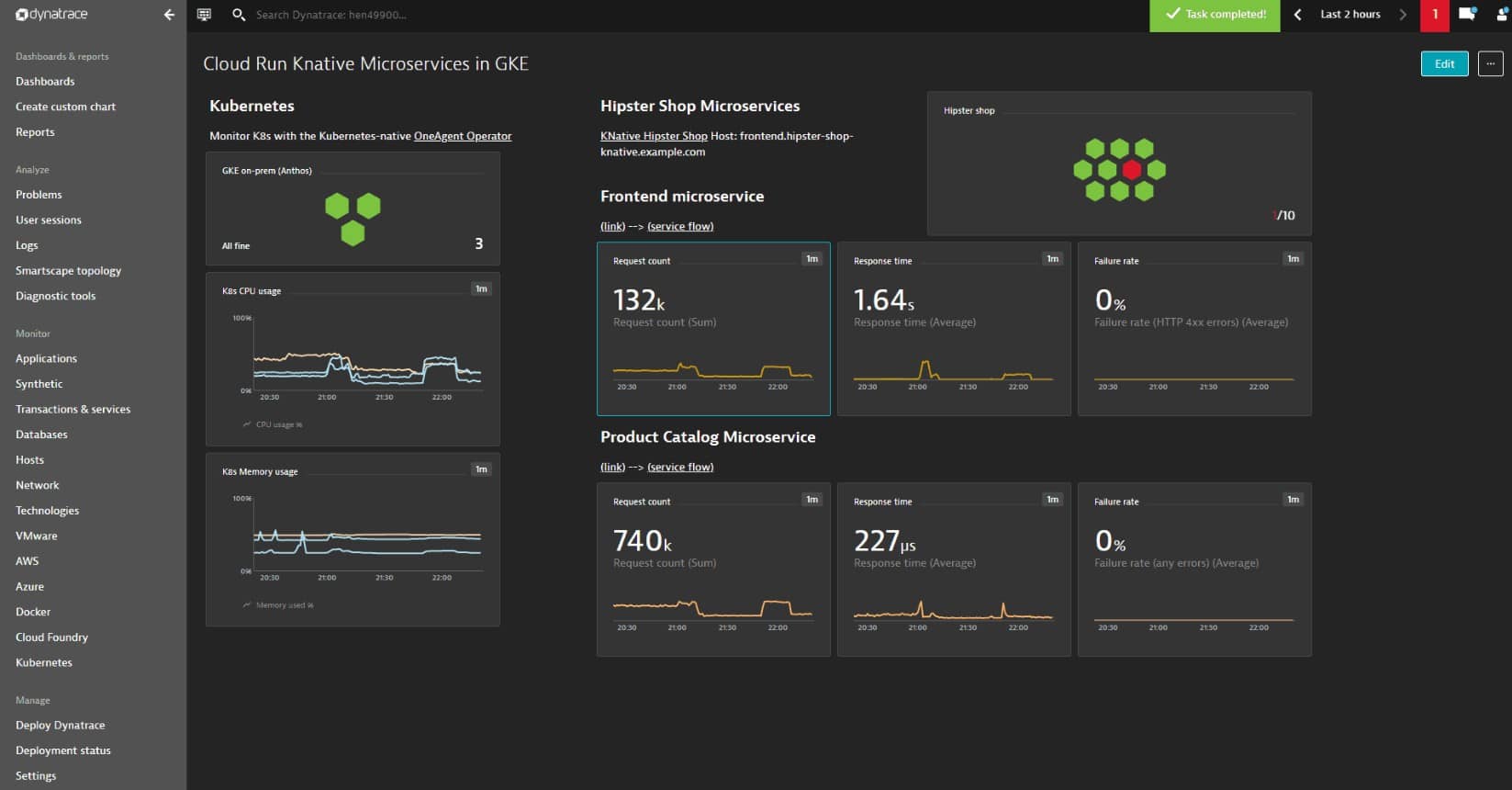Open Product Catalog Request count 740k tile
Screen dimensions: 1512x790
point(713,570)
